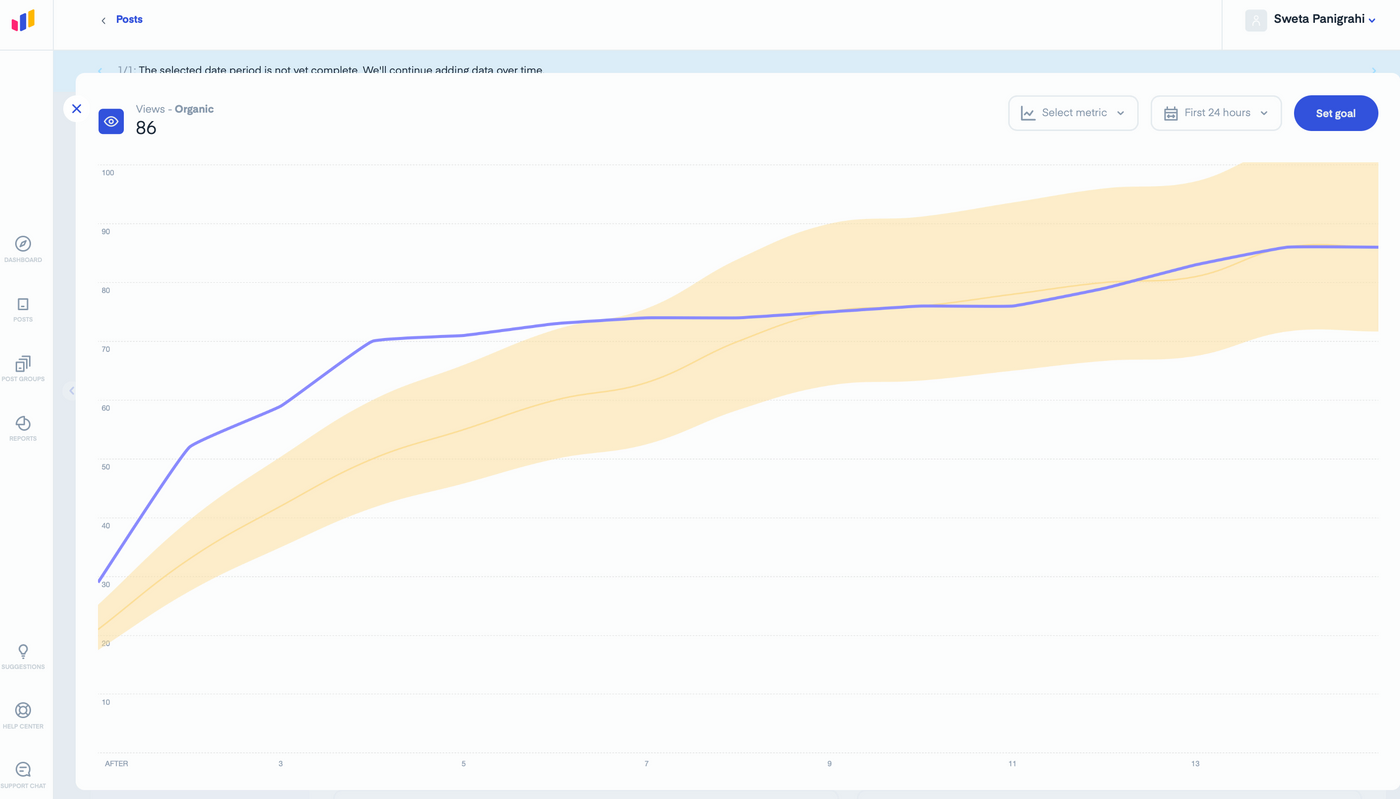1400x799 pixels.
Task: Go back to Posts via the chevron arrow
Action: tap(103, 20)
